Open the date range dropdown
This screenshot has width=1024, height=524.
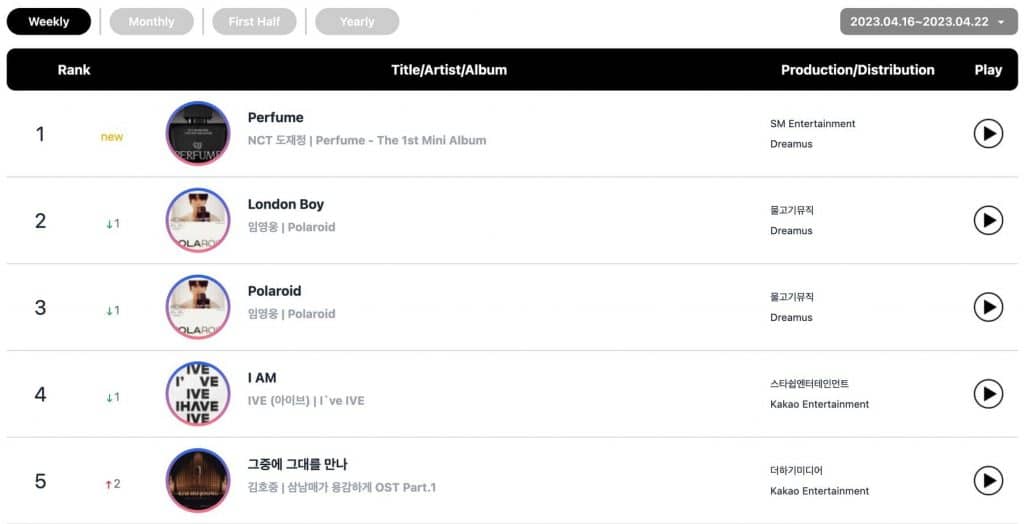point(928,21)
